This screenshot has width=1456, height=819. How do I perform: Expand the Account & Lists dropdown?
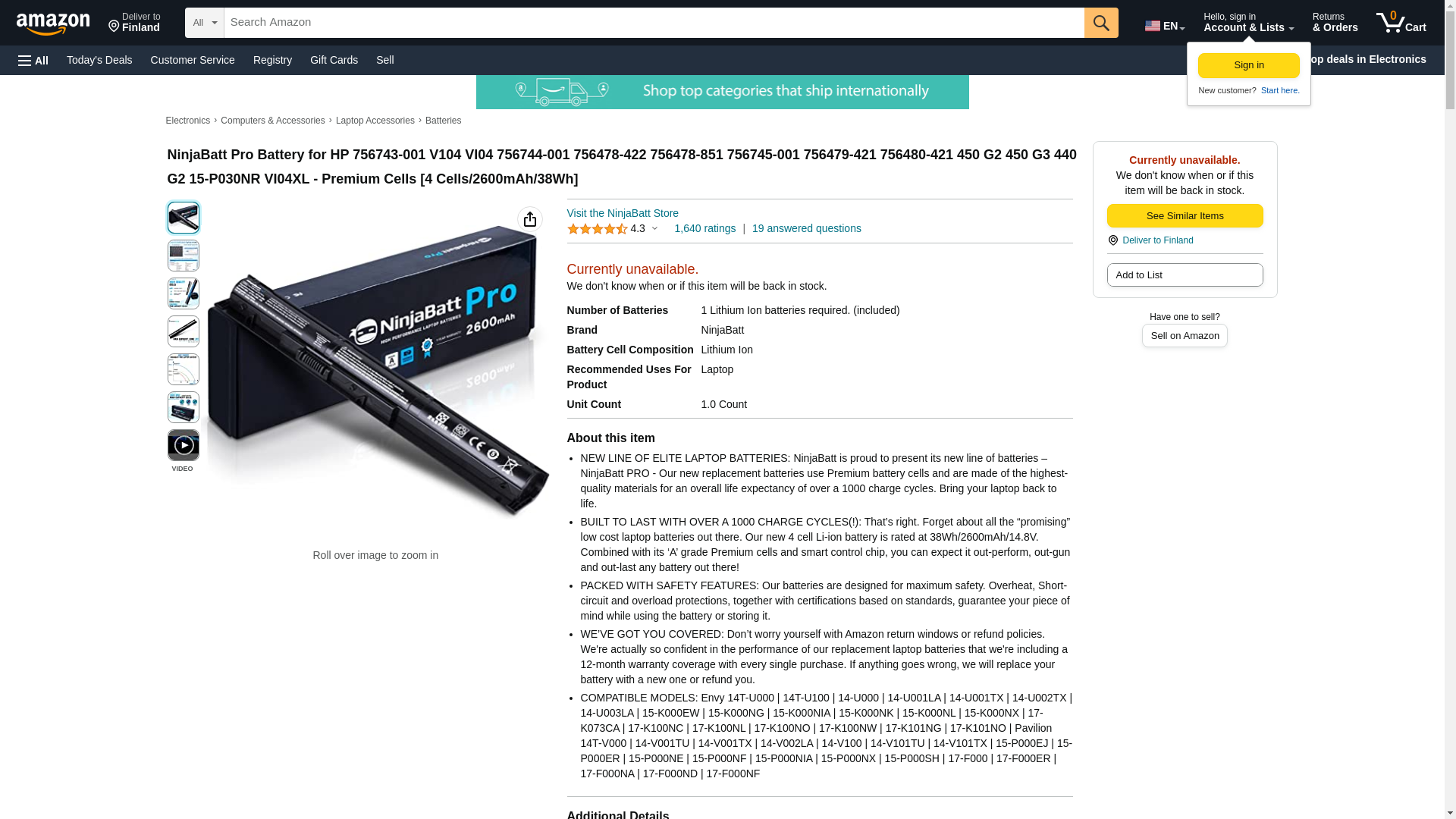1248,23
